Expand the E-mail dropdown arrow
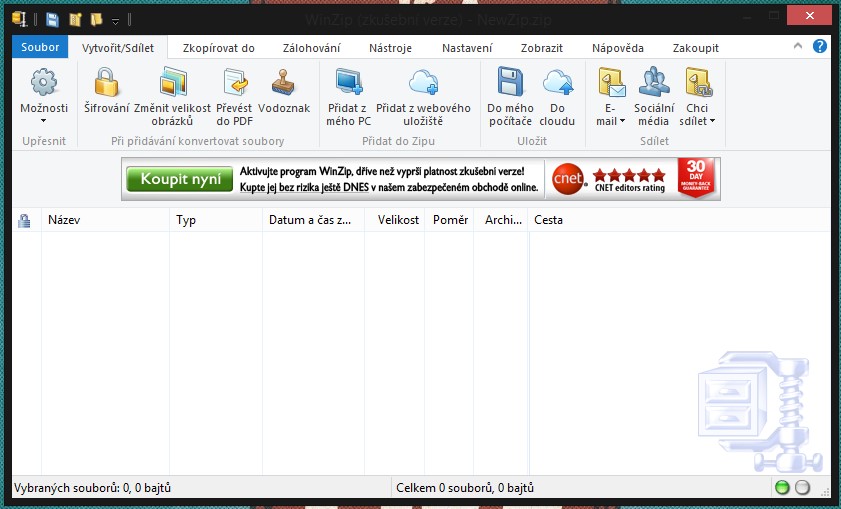The image size is (841, 509). tap(622, 121)
